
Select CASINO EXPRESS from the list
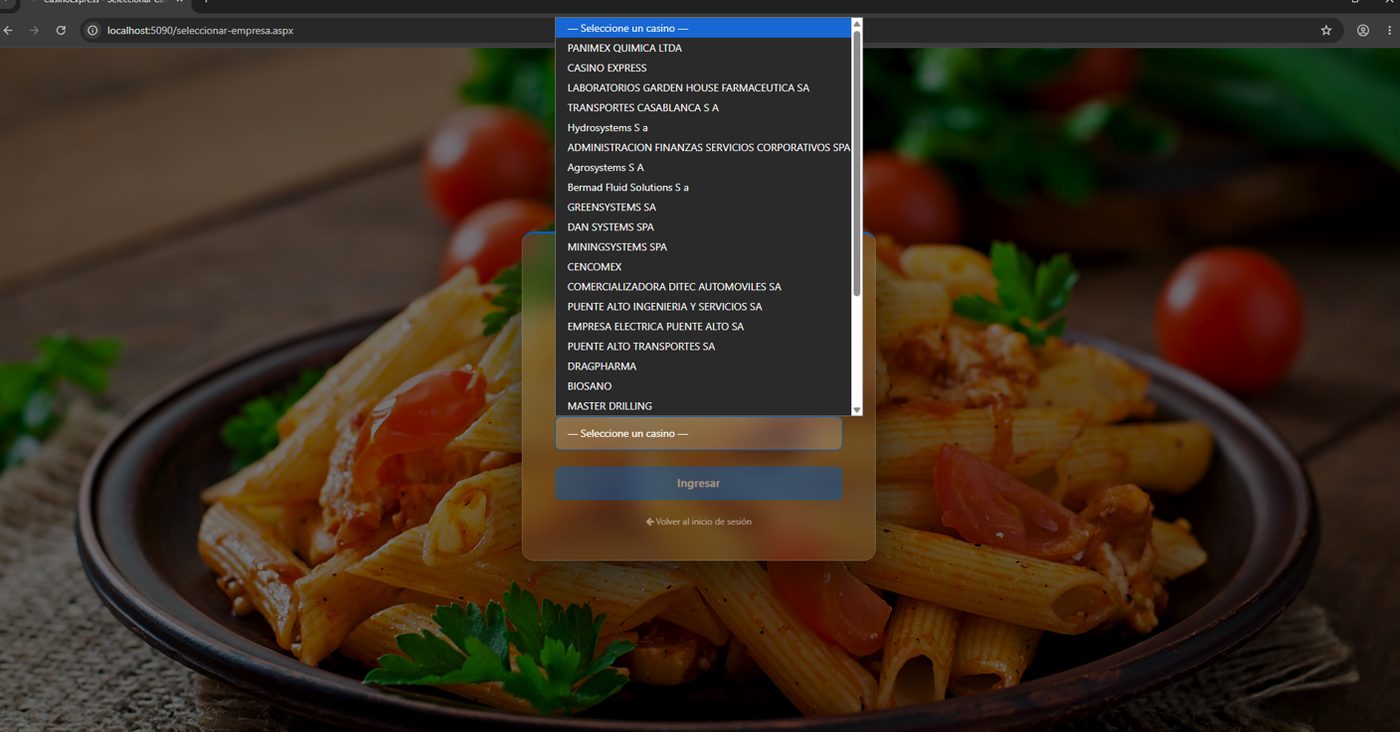pos(703,68)
